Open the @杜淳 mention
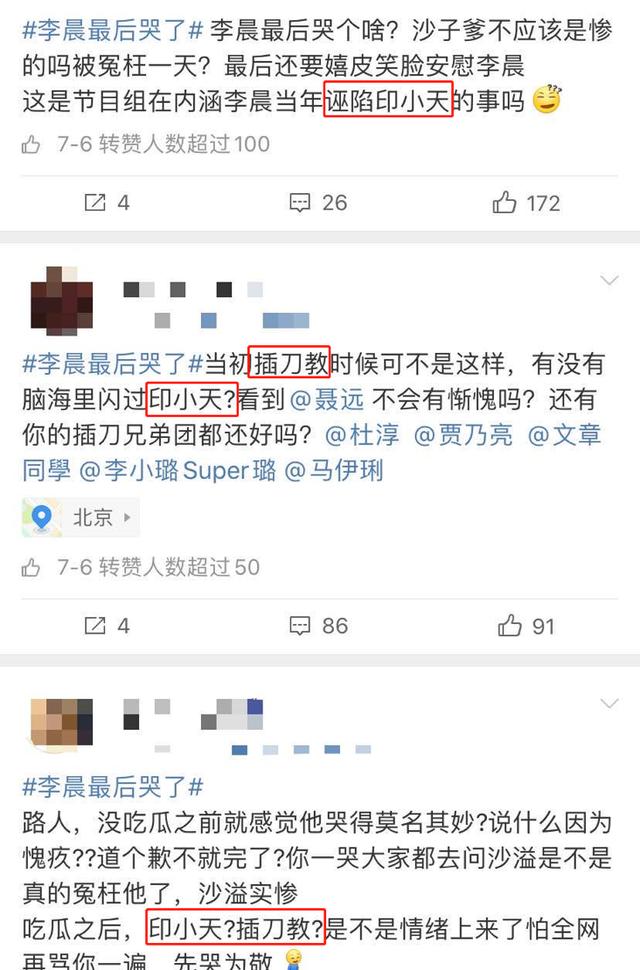 (x=362, y=435)
